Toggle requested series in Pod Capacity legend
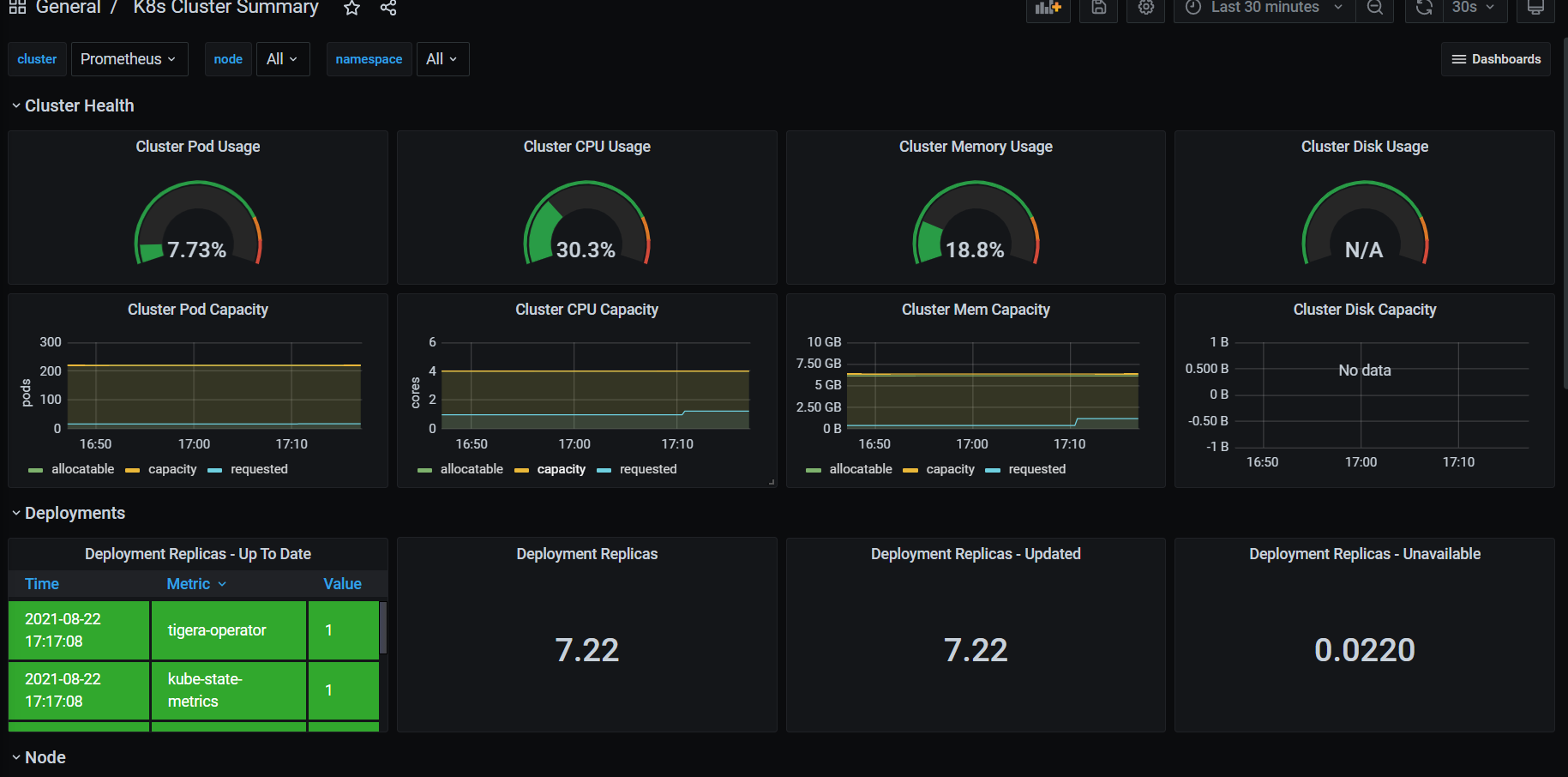 [x=259, y=469]
